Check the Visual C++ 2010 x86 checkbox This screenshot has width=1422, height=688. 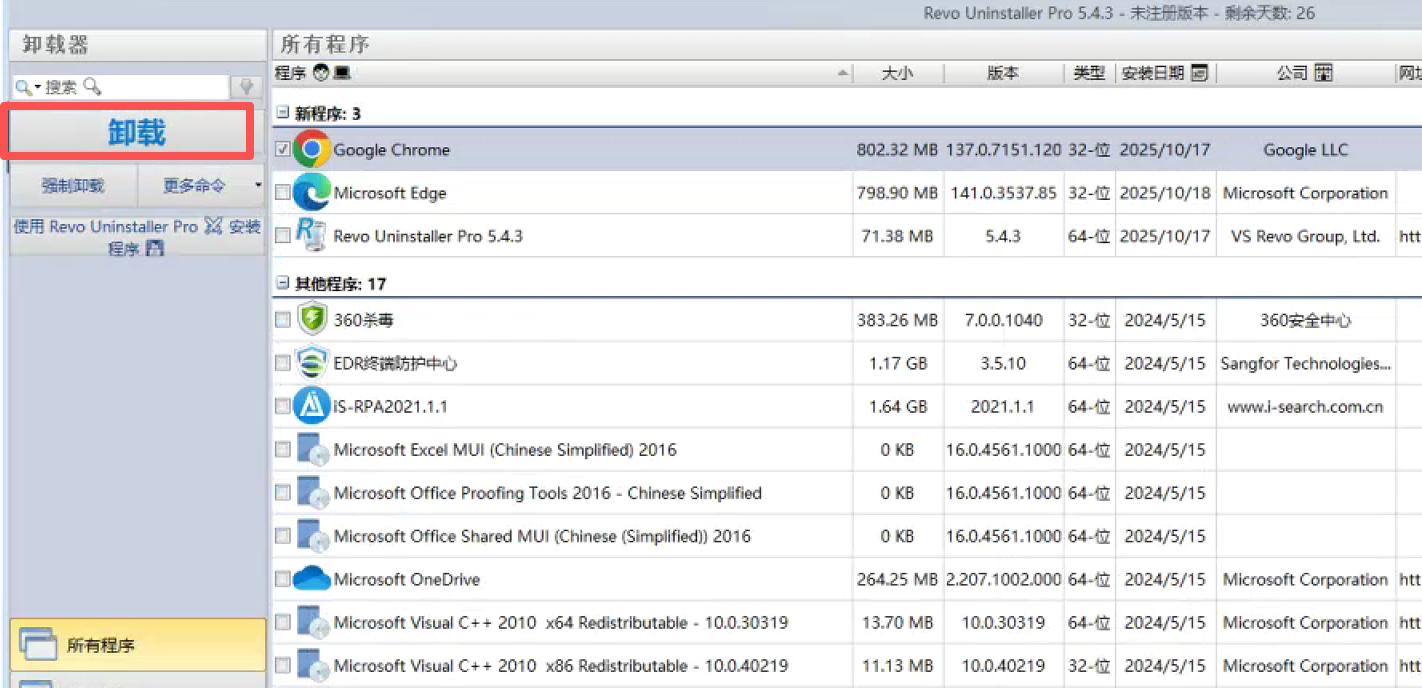click(283, 664)
